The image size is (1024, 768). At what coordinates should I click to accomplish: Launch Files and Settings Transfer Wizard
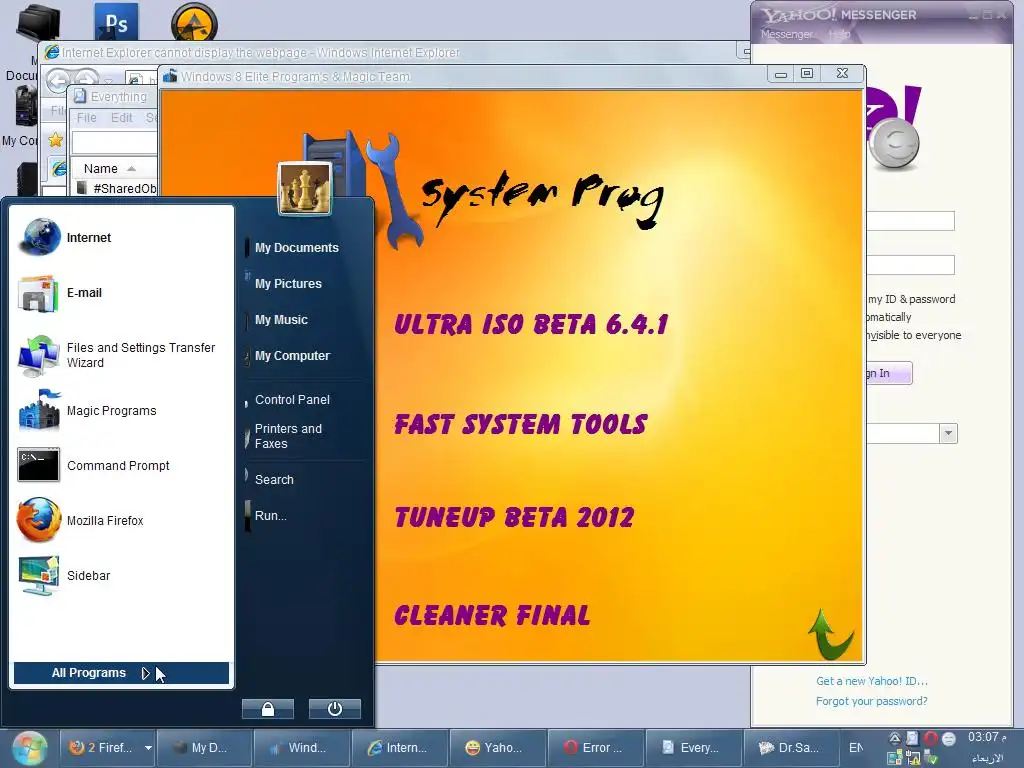click(122, 355)
